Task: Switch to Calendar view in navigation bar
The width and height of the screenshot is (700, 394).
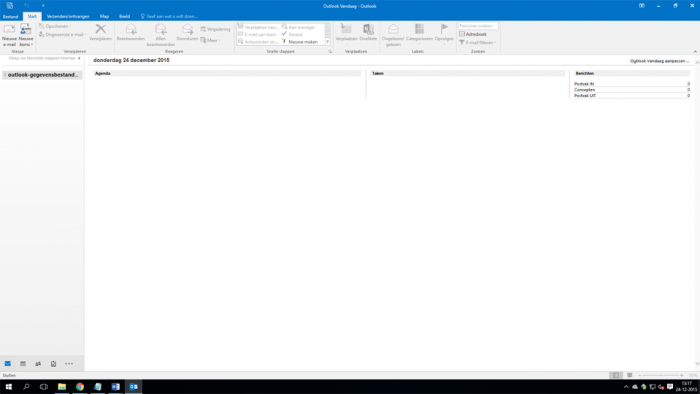Action: click(x=23, y=364)
